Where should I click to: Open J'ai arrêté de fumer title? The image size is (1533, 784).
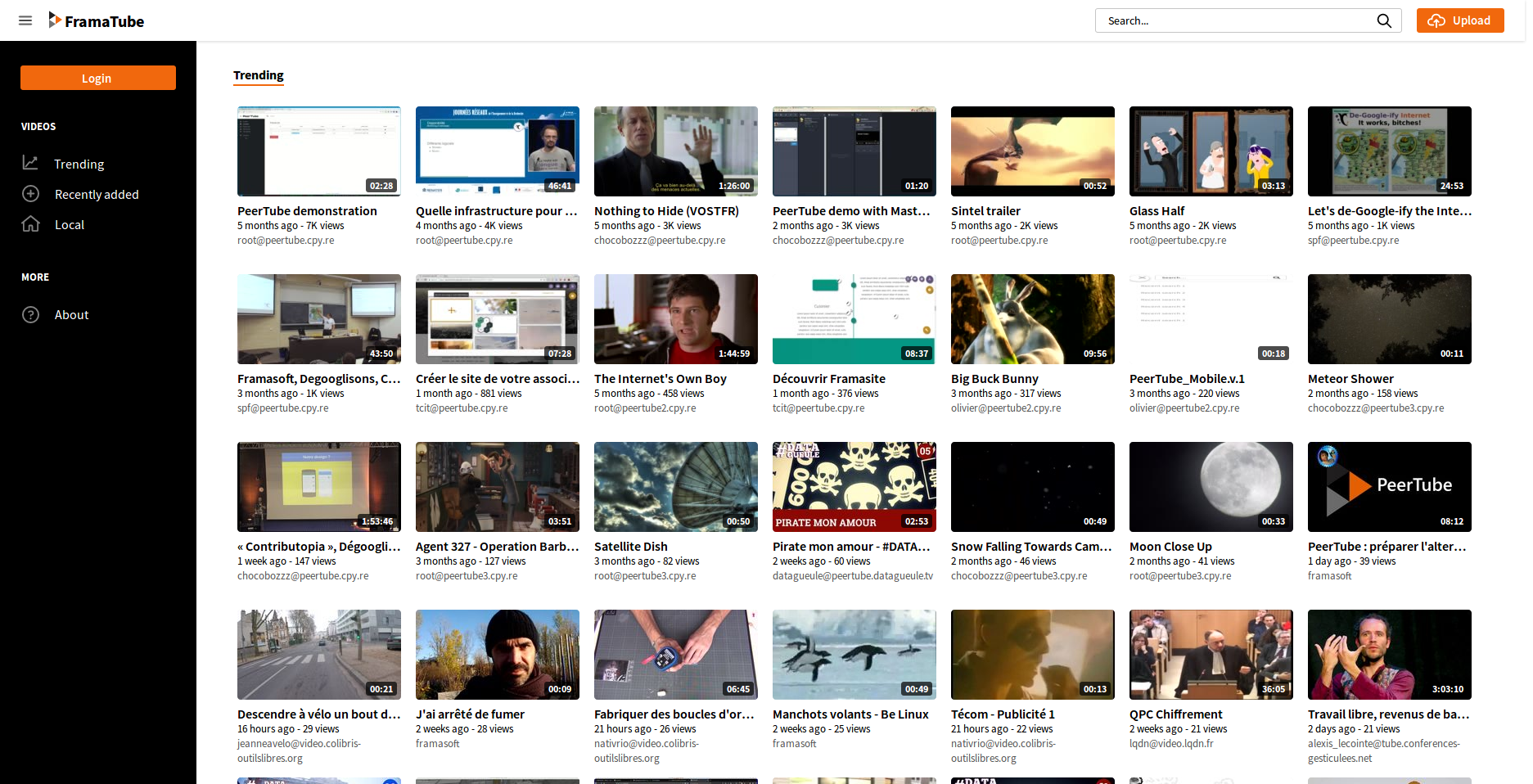470,714
